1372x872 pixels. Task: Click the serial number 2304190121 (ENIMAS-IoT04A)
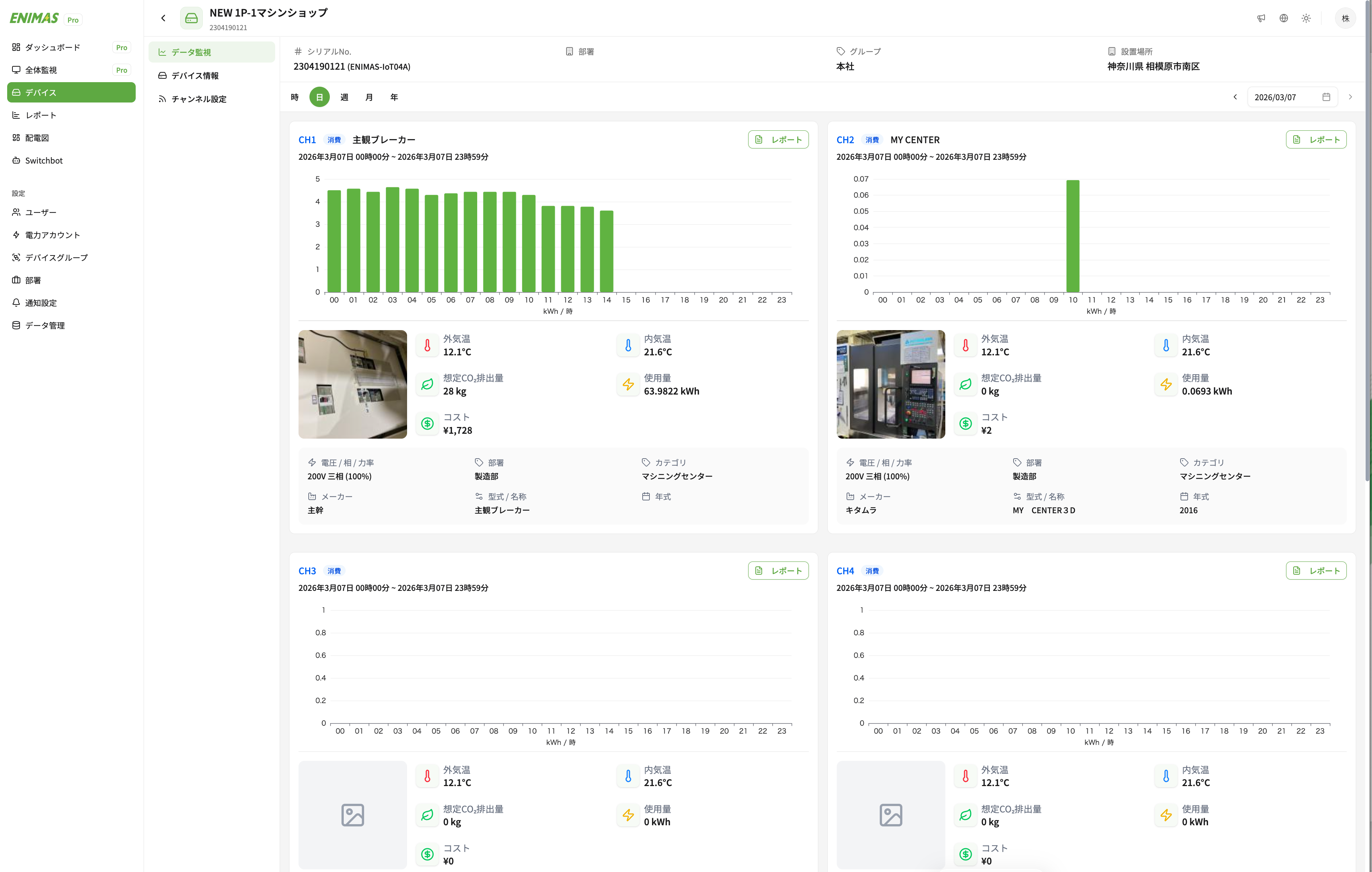[352, 67]
